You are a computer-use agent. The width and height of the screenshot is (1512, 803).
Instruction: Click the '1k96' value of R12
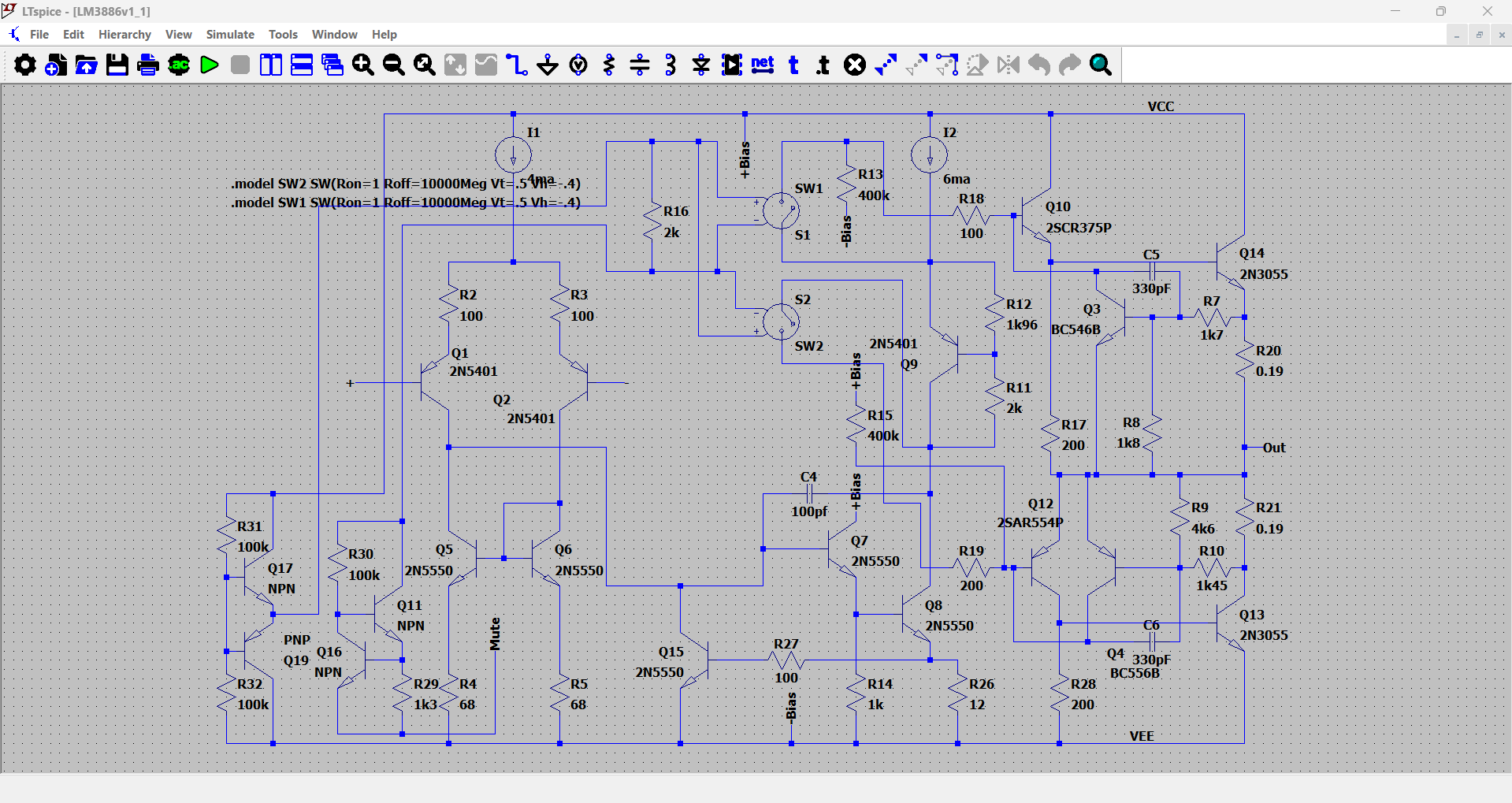1022,325
